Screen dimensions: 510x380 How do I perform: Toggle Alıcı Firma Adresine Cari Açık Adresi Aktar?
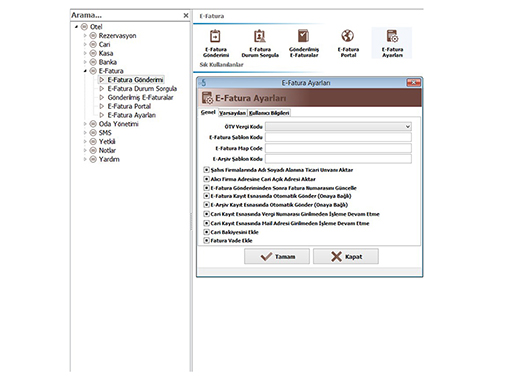pos(206,179)
